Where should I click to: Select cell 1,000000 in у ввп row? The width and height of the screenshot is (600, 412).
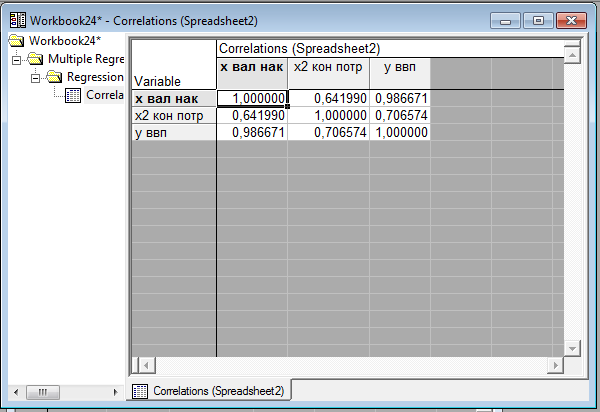click(400, 132)
